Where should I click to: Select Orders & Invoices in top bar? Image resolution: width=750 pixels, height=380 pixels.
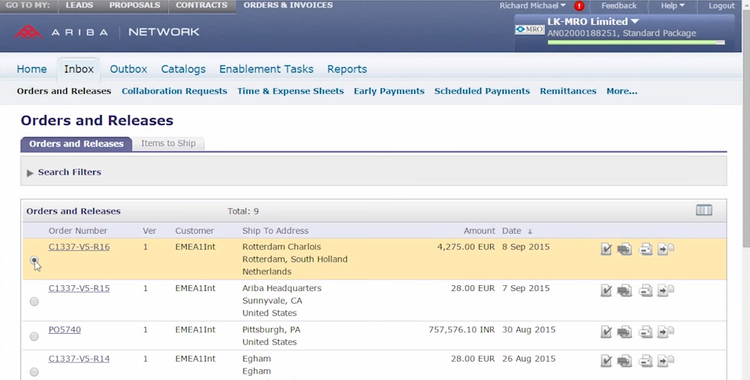(288, 6)
